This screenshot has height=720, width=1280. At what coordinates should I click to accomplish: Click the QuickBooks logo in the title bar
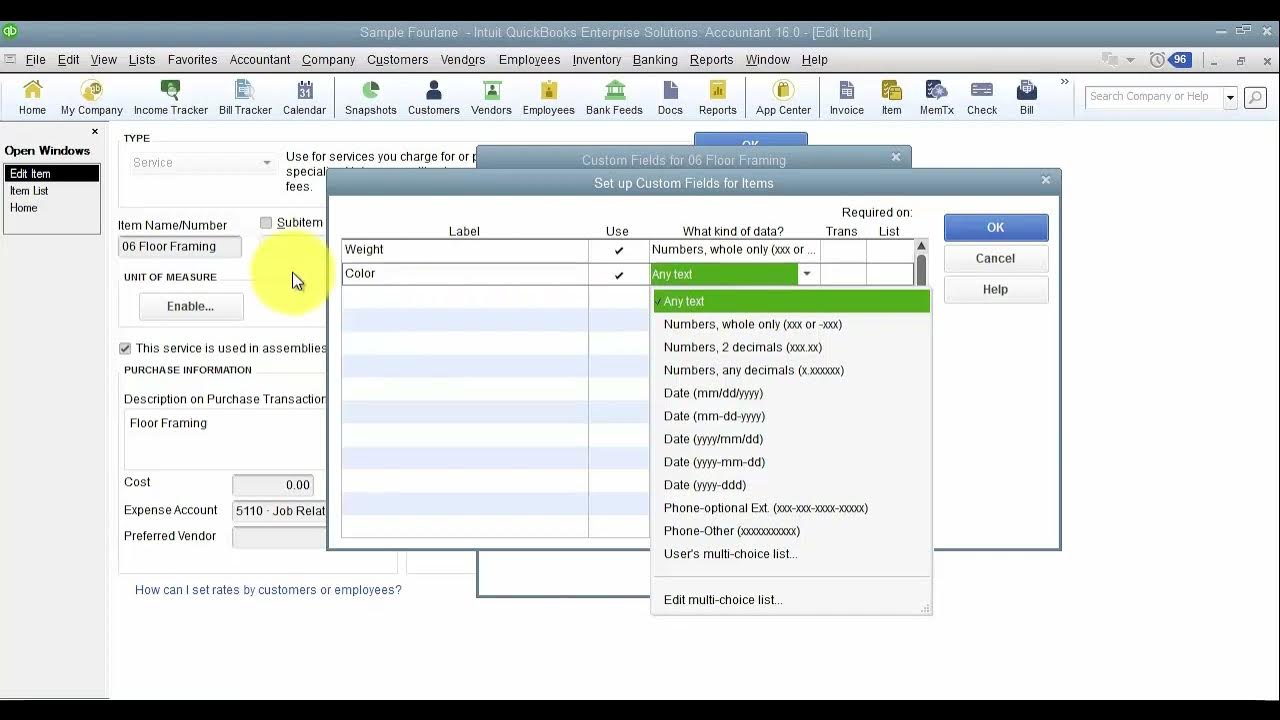11,32
